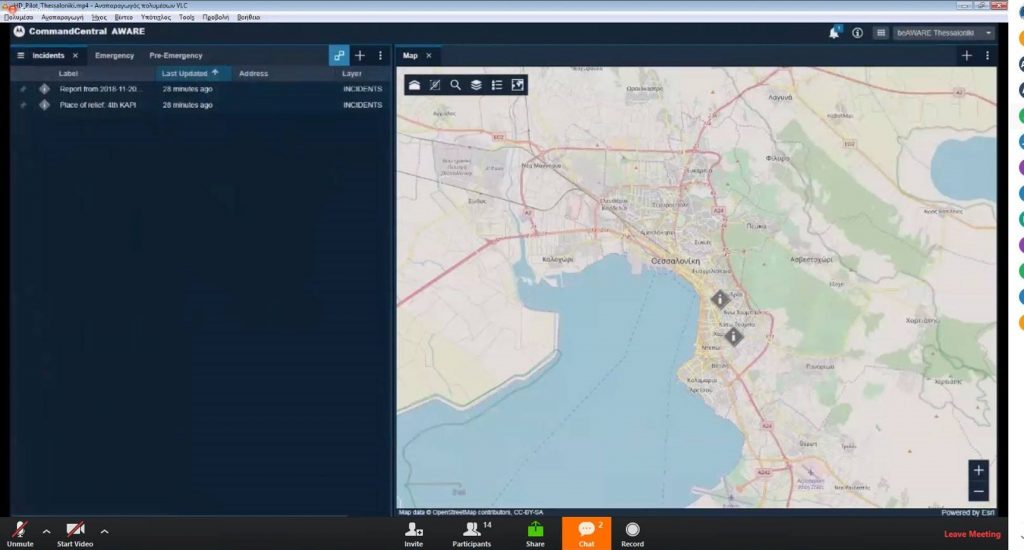Select 'Place of relief: 4th KAPI' incident label

click(98, 105)
